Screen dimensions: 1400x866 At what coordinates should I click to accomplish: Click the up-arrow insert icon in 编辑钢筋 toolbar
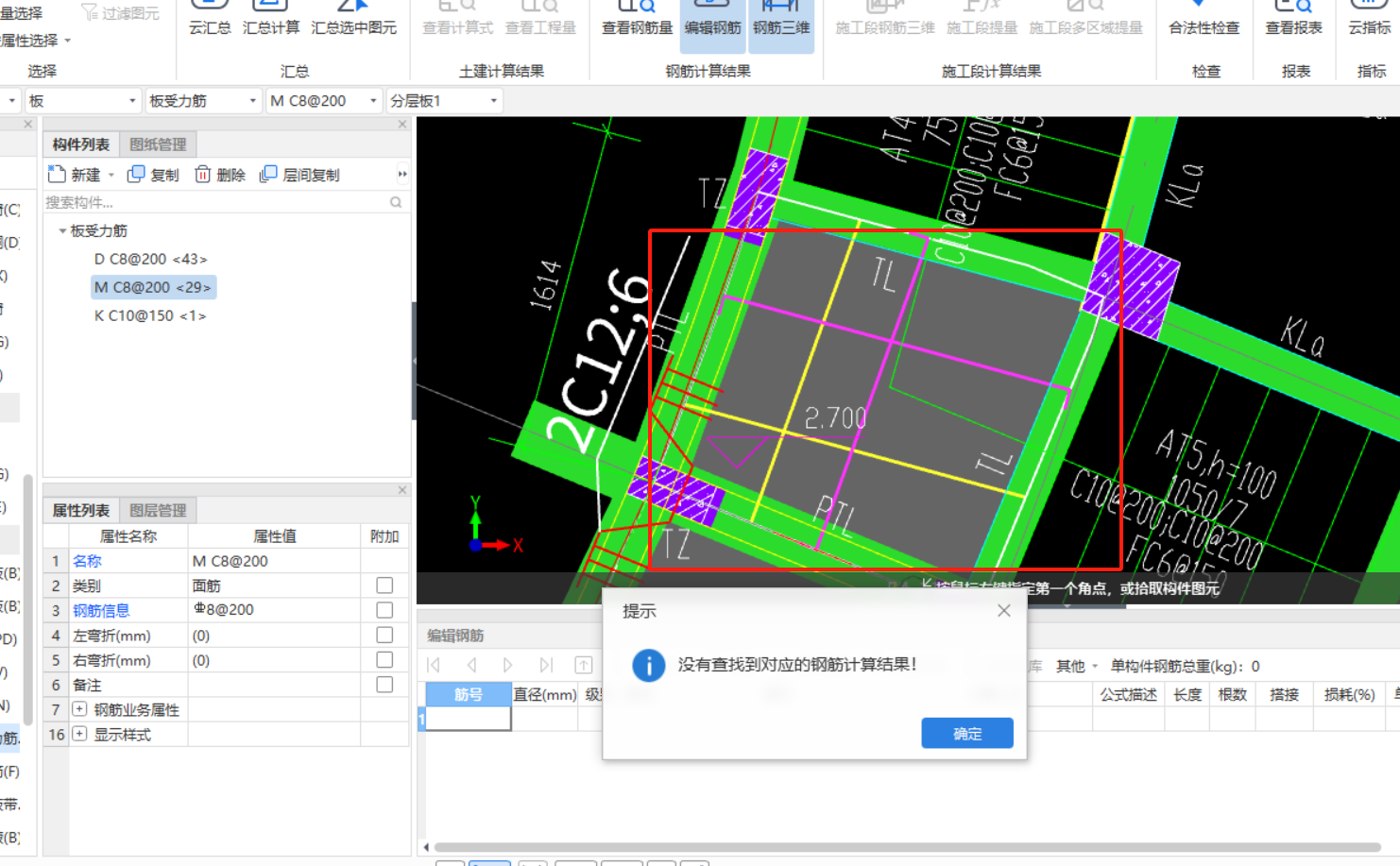coord(584,665)
